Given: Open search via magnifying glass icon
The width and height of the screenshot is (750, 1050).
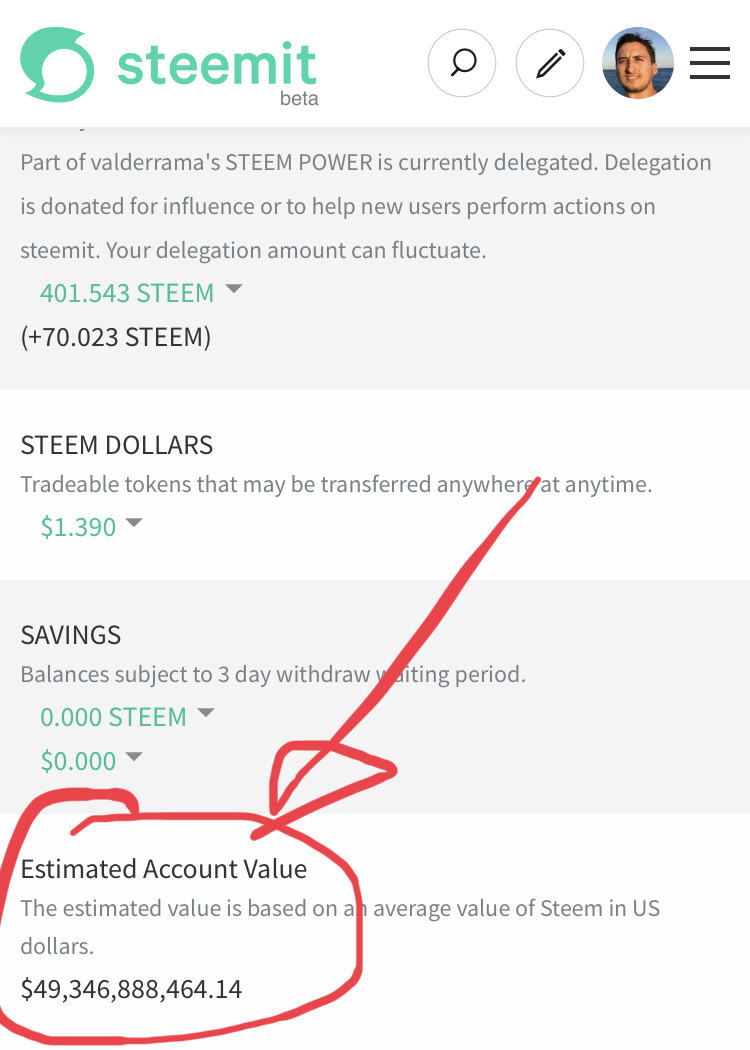Looking at the screenshot, I should point(462,64).
